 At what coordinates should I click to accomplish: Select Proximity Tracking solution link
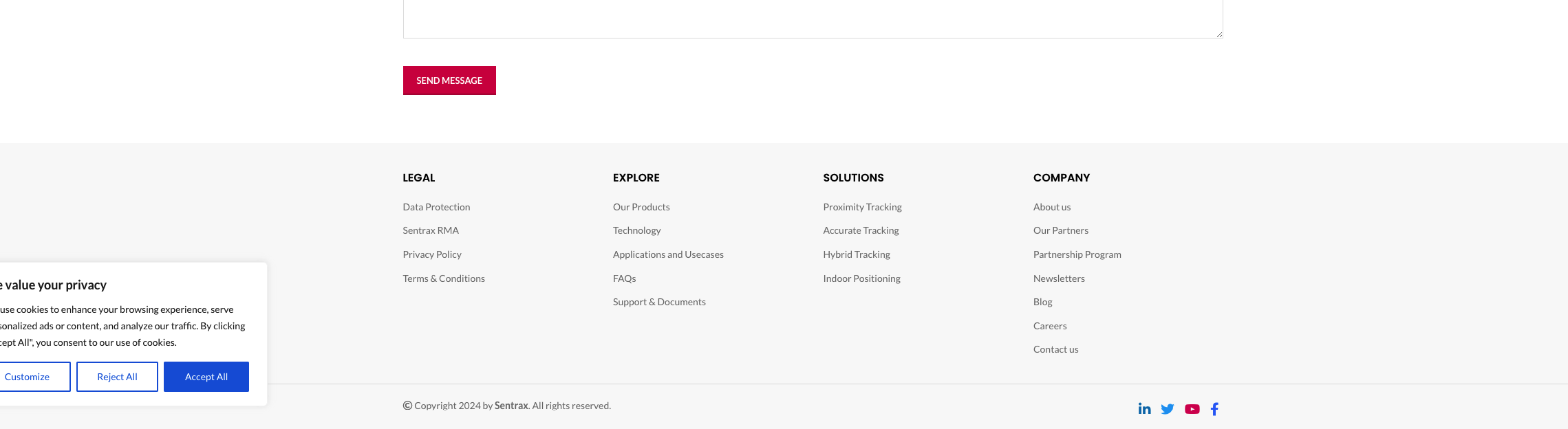point(862,207)
